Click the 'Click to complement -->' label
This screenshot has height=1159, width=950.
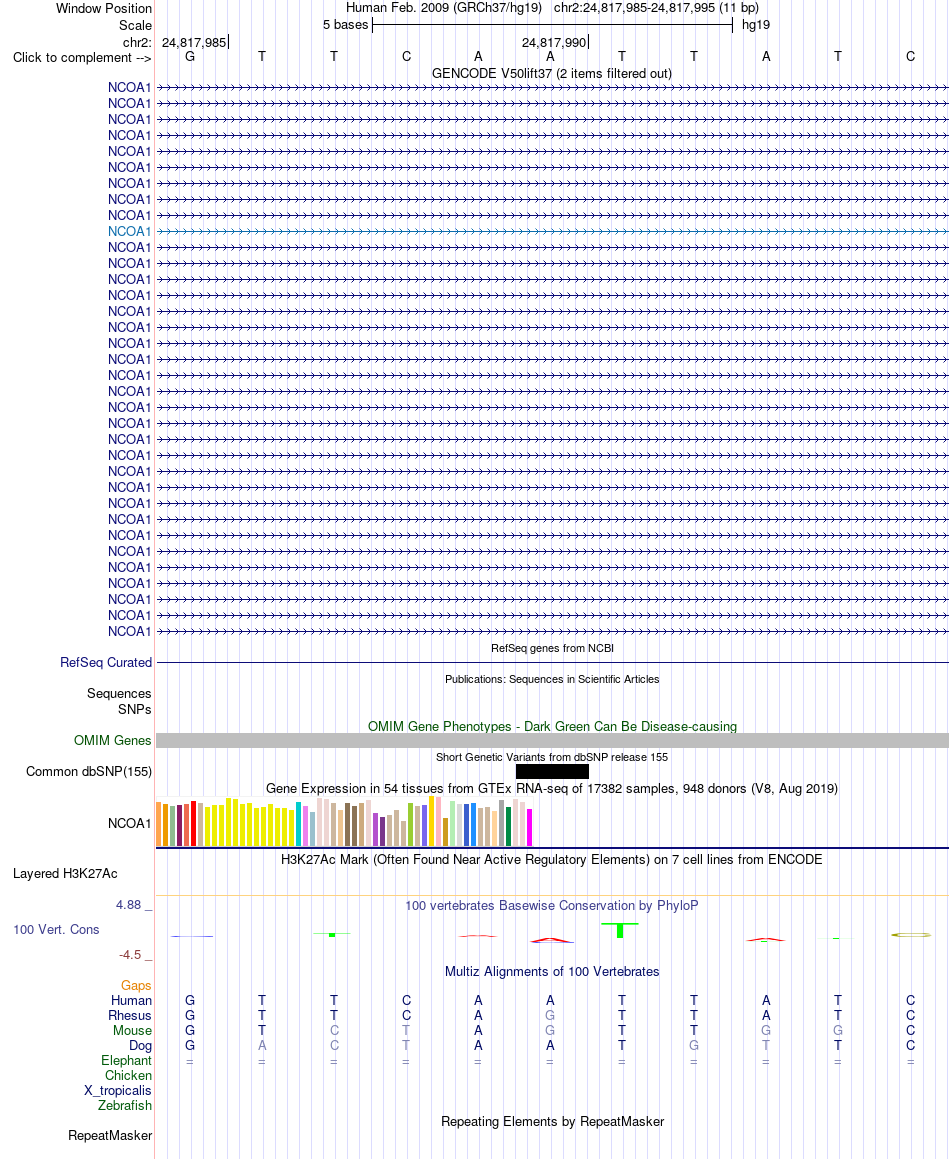[x=82, y=58]
